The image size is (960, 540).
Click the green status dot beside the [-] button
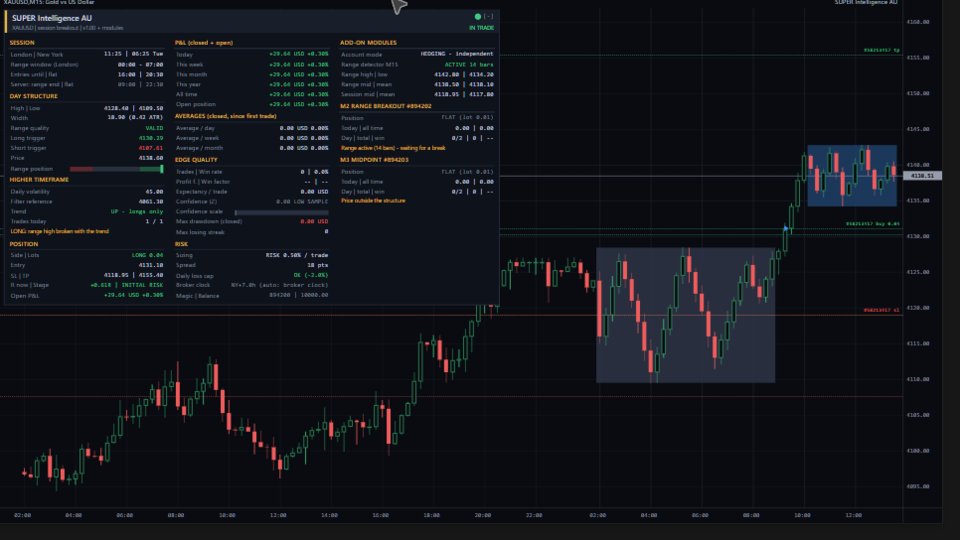[478, 17]
